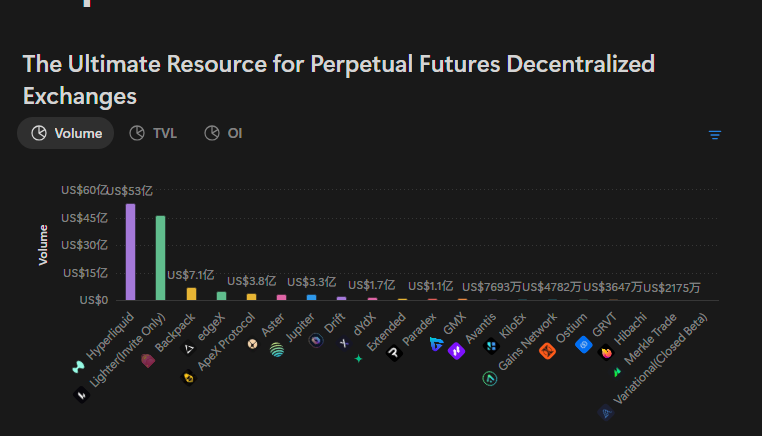Click the Paradex logo icon

click(394, 353)
